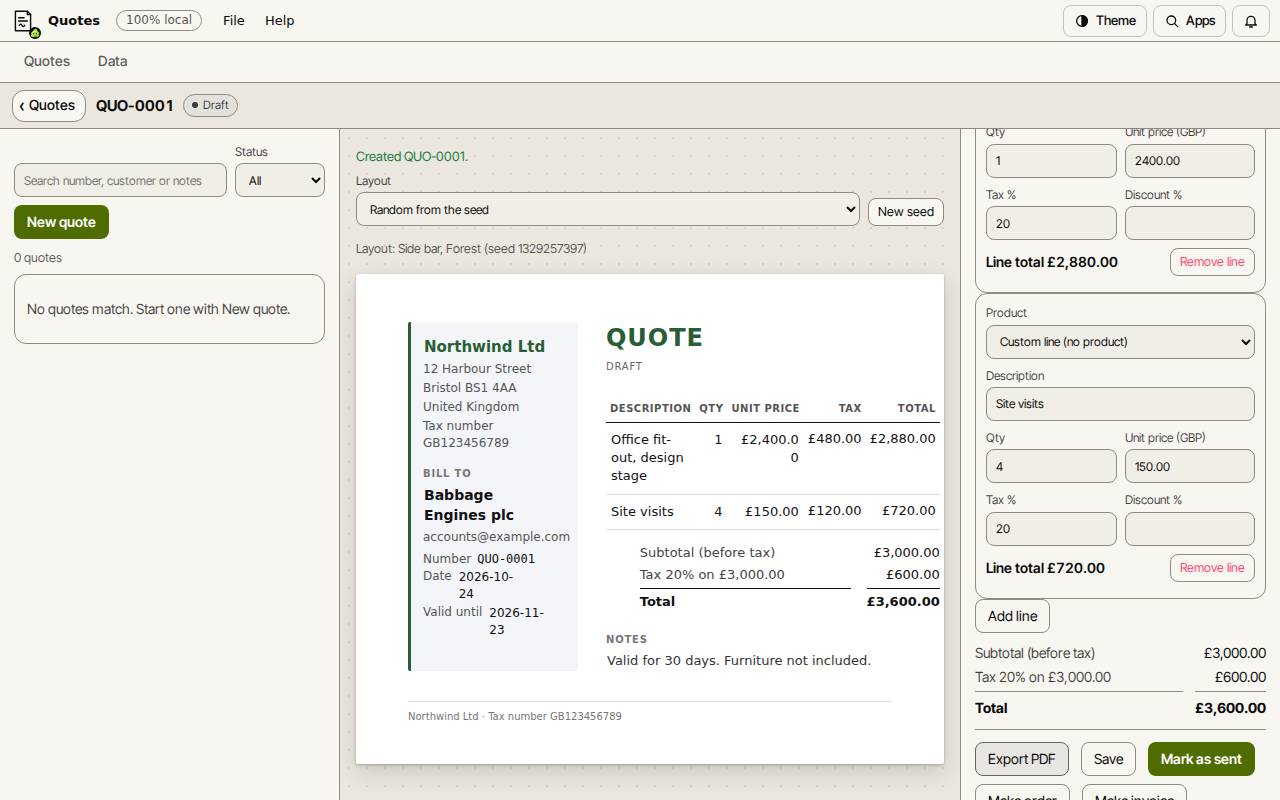The height and width of the screenshot is (800, 1280).
Task: Go back via the Quotes breadcrumb button
Action: point(48,105)
